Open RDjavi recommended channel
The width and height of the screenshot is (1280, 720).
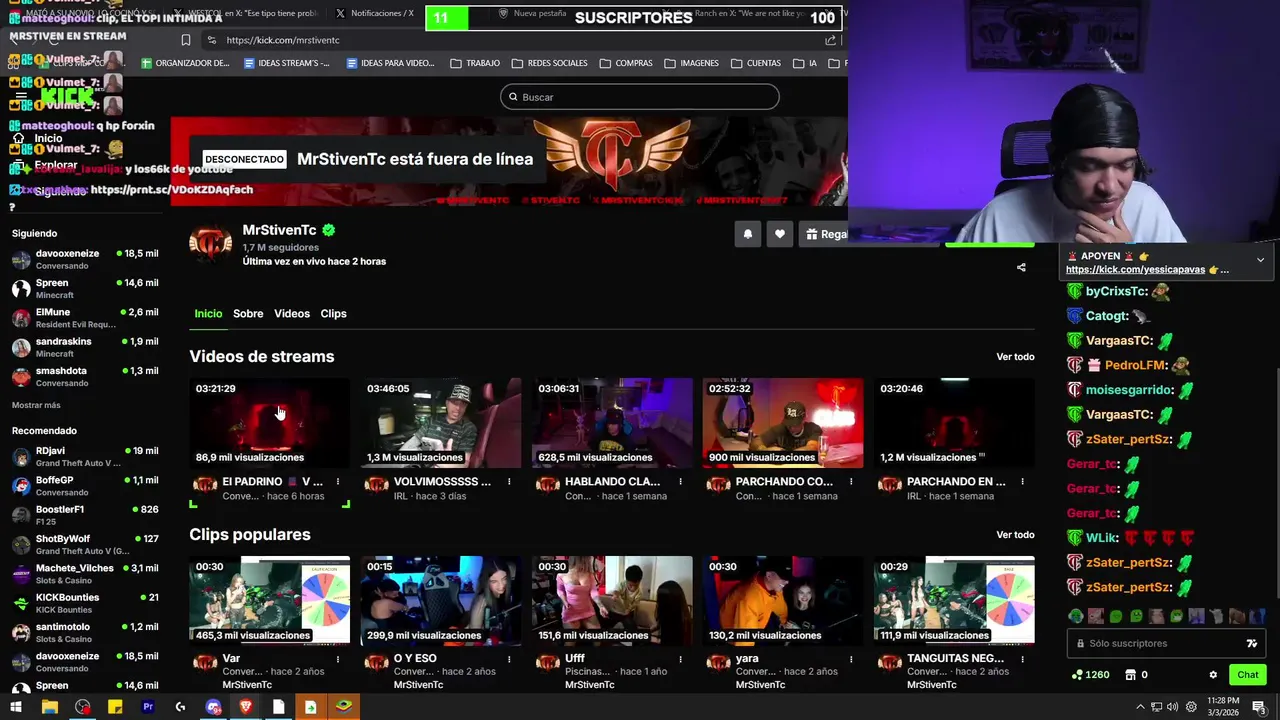click(x=85, y=456)
